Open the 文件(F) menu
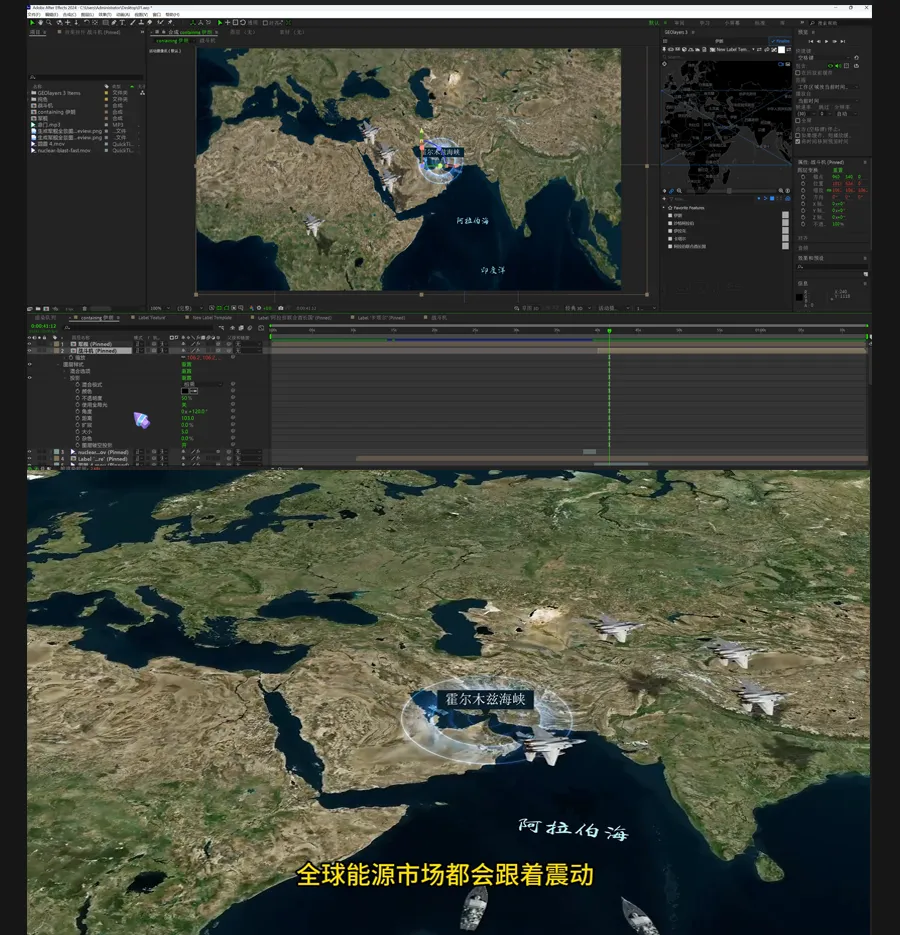900x935 pixels. 34,14
